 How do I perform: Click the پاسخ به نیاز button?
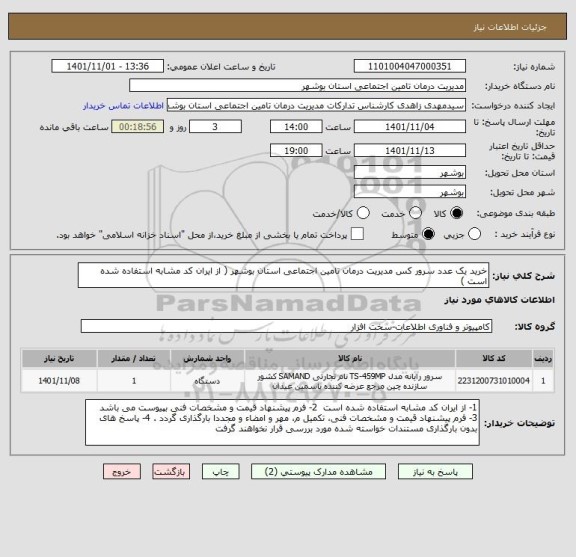click(435, 472)
